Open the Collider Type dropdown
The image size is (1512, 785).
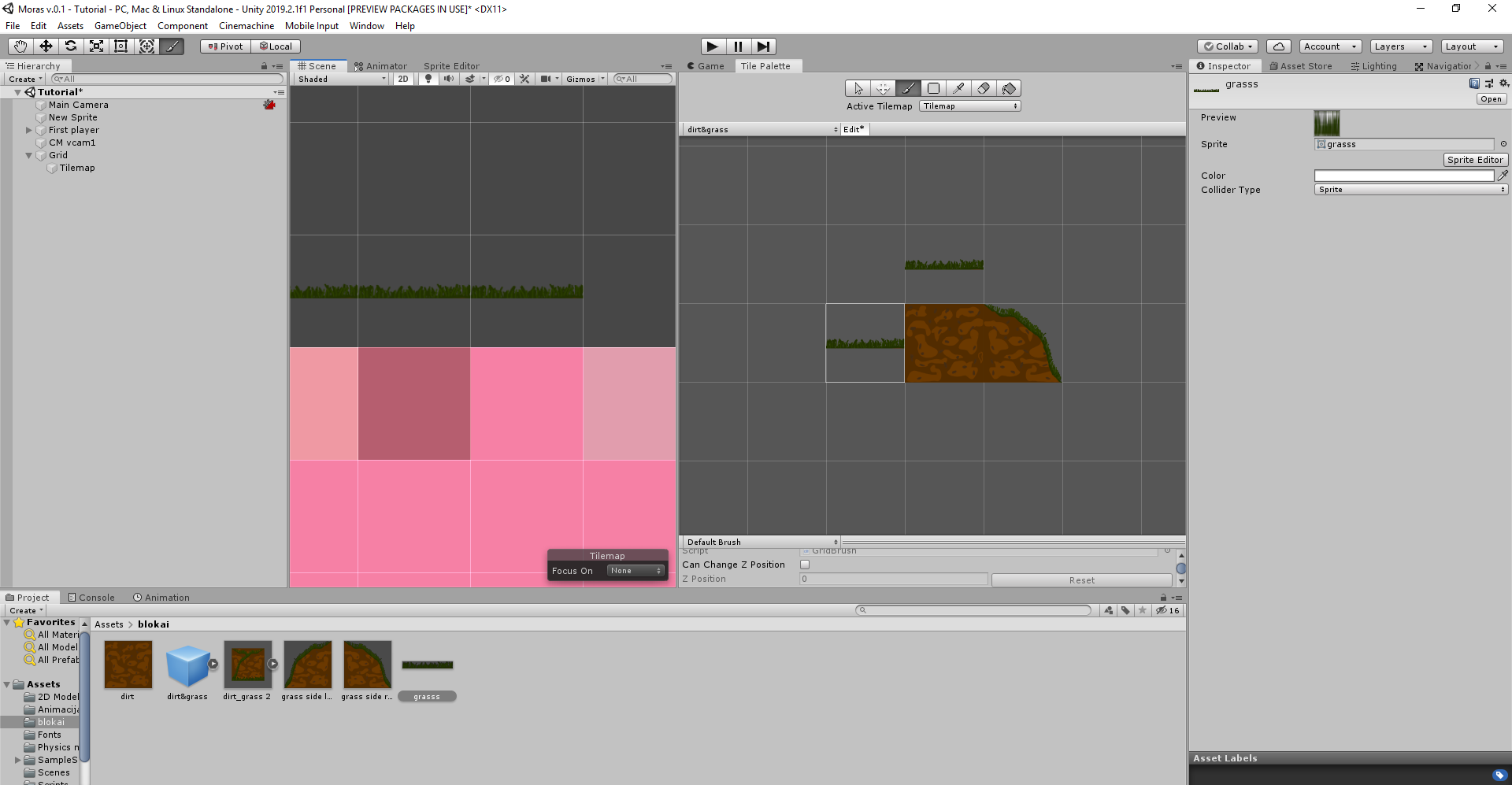point(1410,190)
